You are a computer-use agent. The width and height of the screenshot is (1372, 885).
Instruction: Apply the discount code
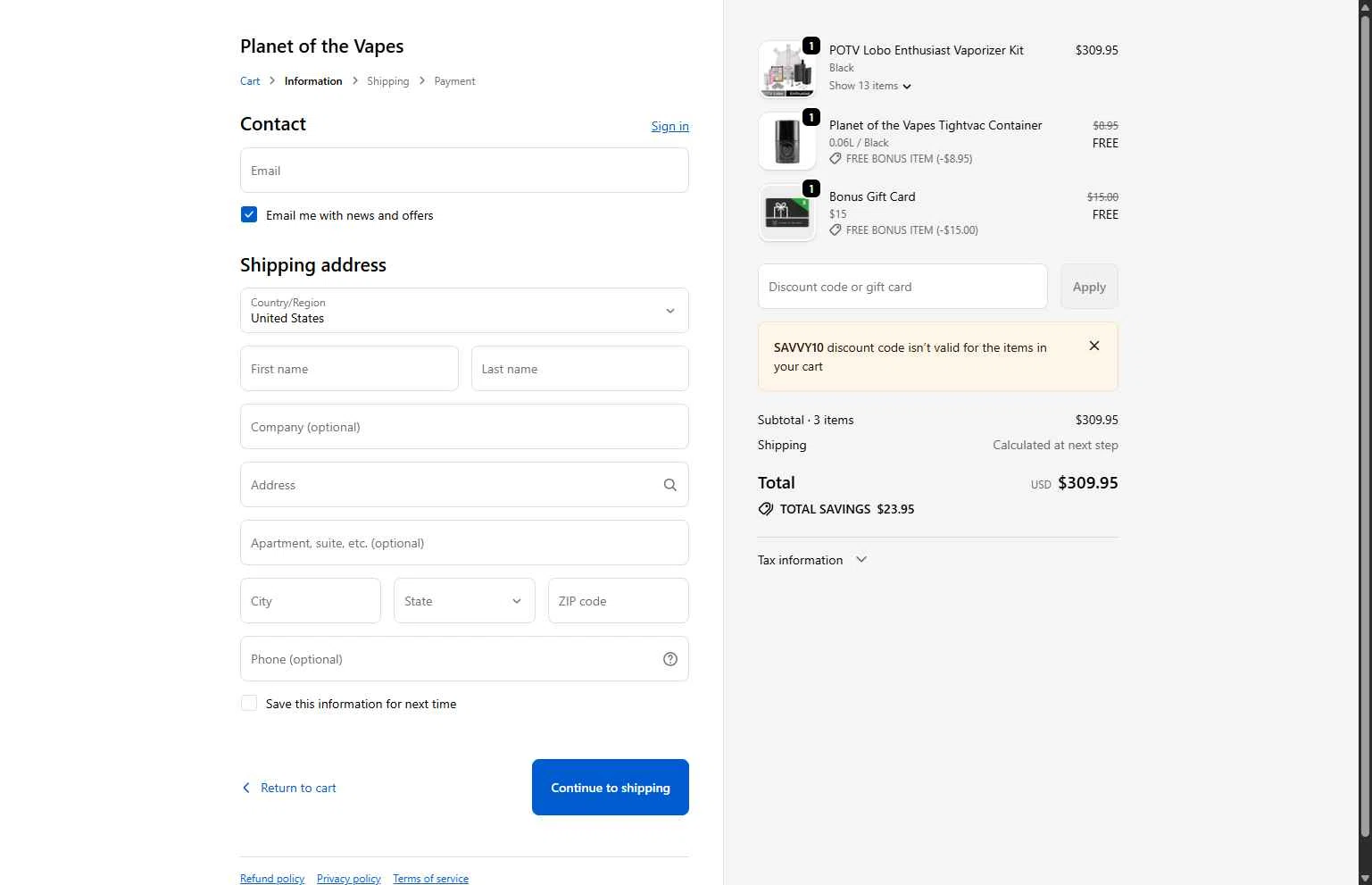pos(1089,287)
